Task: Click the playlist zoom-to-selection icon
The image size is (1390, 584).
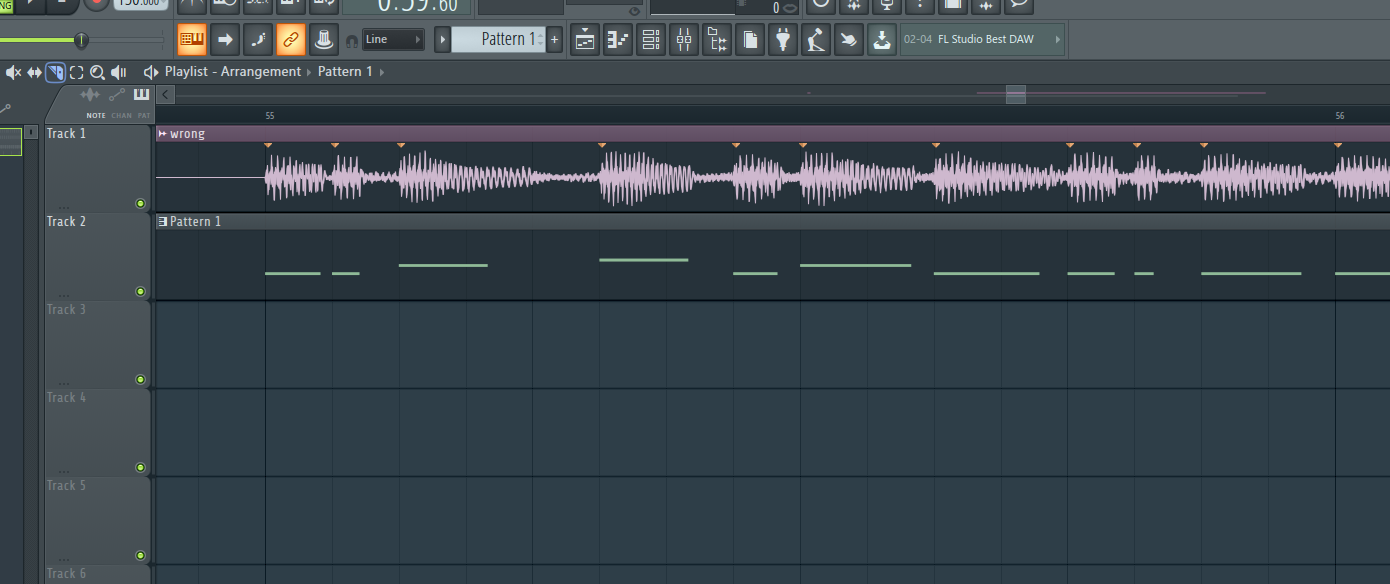Action: coord(76,72)
